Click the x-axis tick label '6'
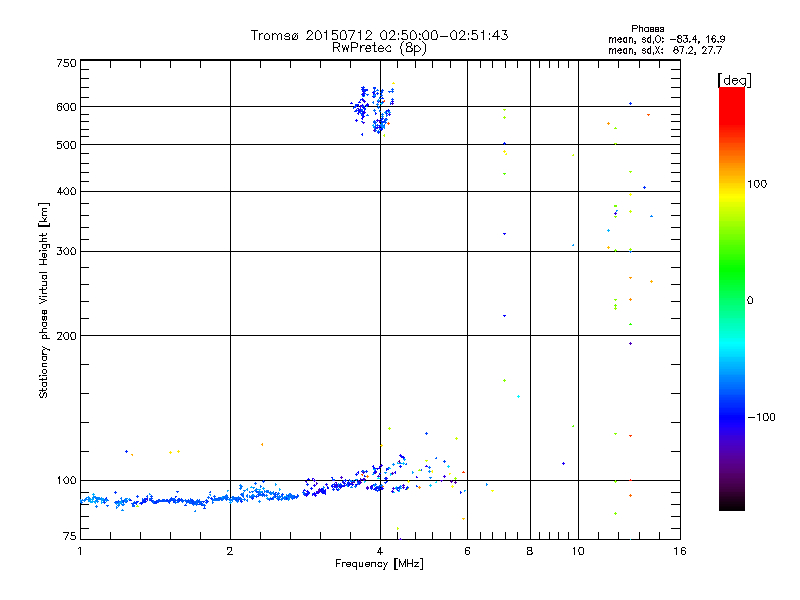Image resolution: width=800 pixels, height=600 pixels. [x=467, y=551]
